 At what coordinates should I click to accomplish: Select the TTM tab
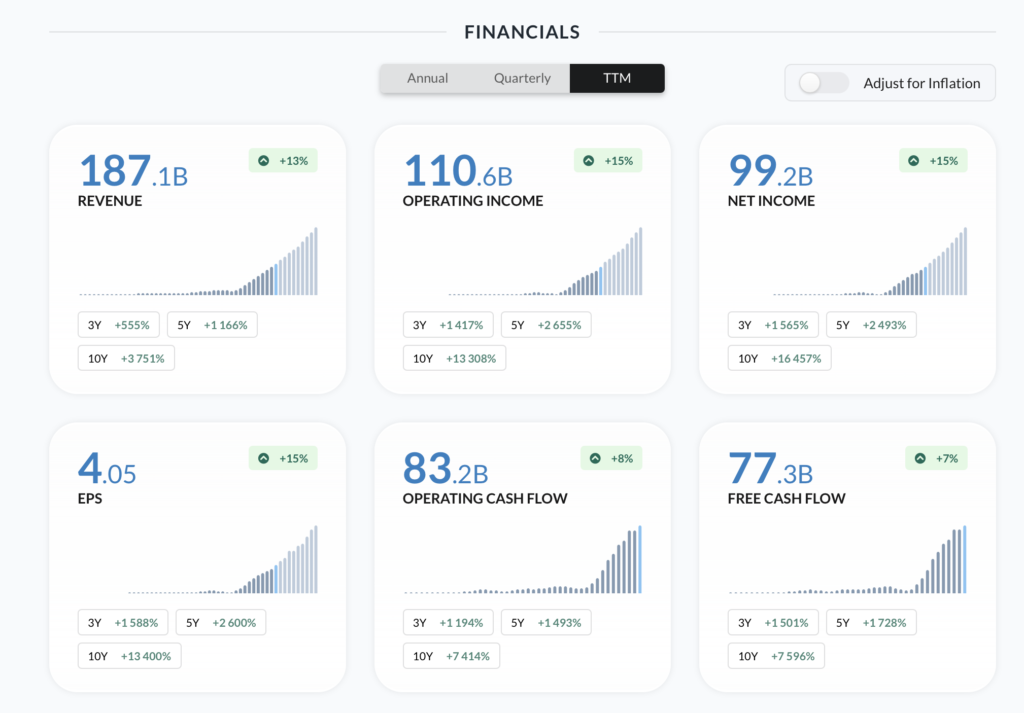click(x=617, y=78)
